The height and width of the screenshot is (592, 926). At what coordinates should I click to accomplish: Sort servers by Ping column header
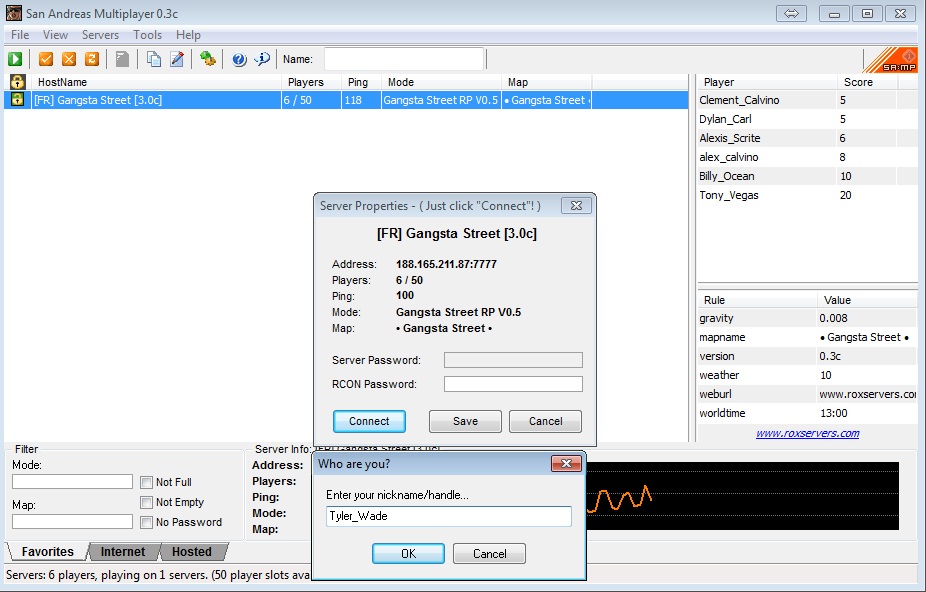click(361, 82)
